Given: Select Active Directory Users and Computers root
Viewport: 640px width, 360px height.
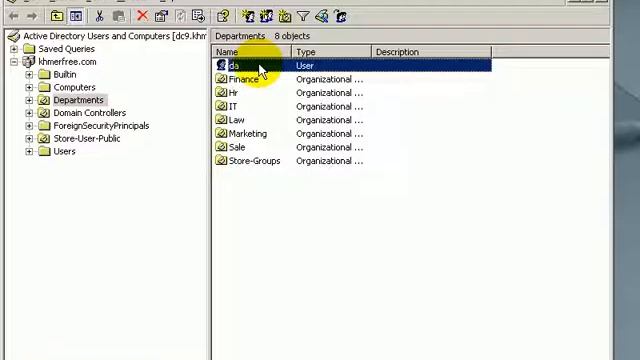Looking at the screenshot, I should (115, 36).
